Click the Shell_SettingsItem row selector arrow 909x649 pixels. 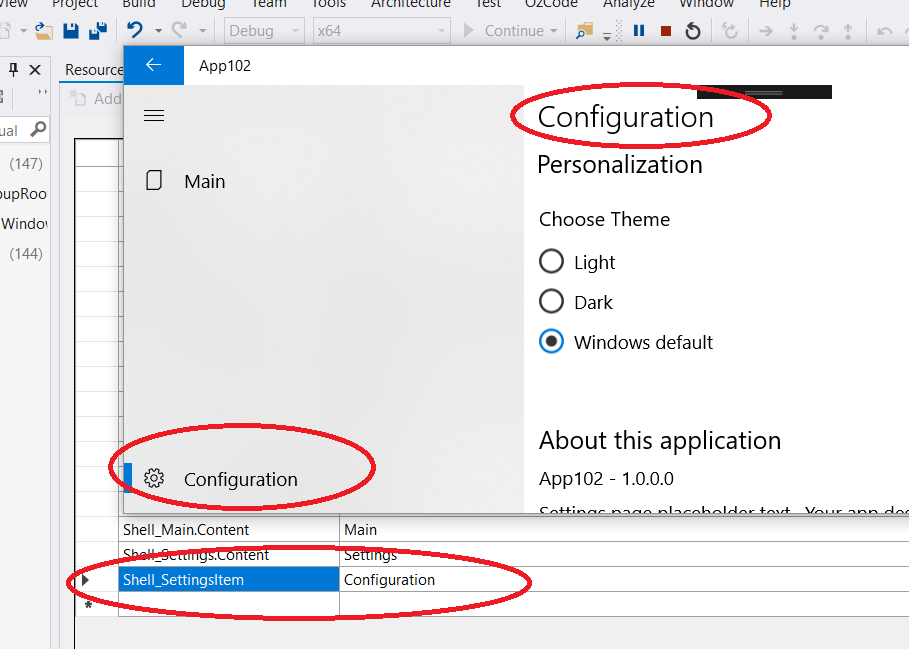tap(85, 579)
